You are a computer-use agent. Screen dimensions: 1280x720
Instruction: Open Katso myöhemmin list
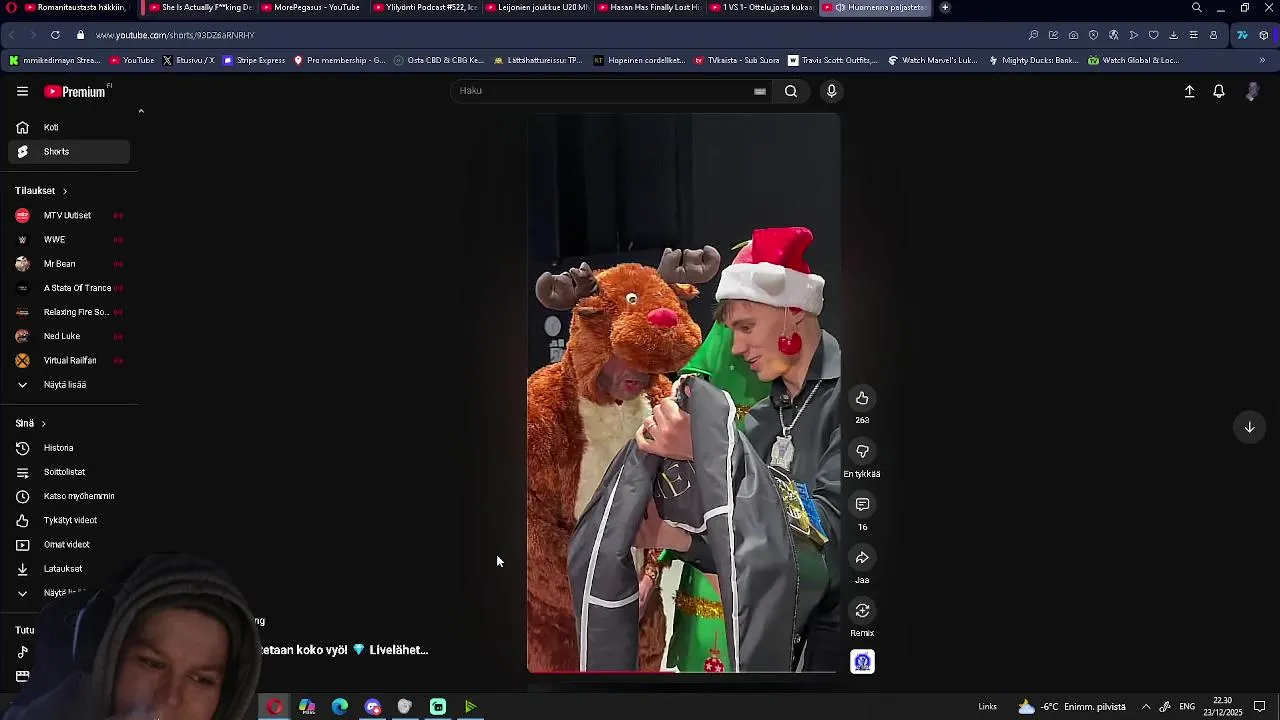(69, 496)
